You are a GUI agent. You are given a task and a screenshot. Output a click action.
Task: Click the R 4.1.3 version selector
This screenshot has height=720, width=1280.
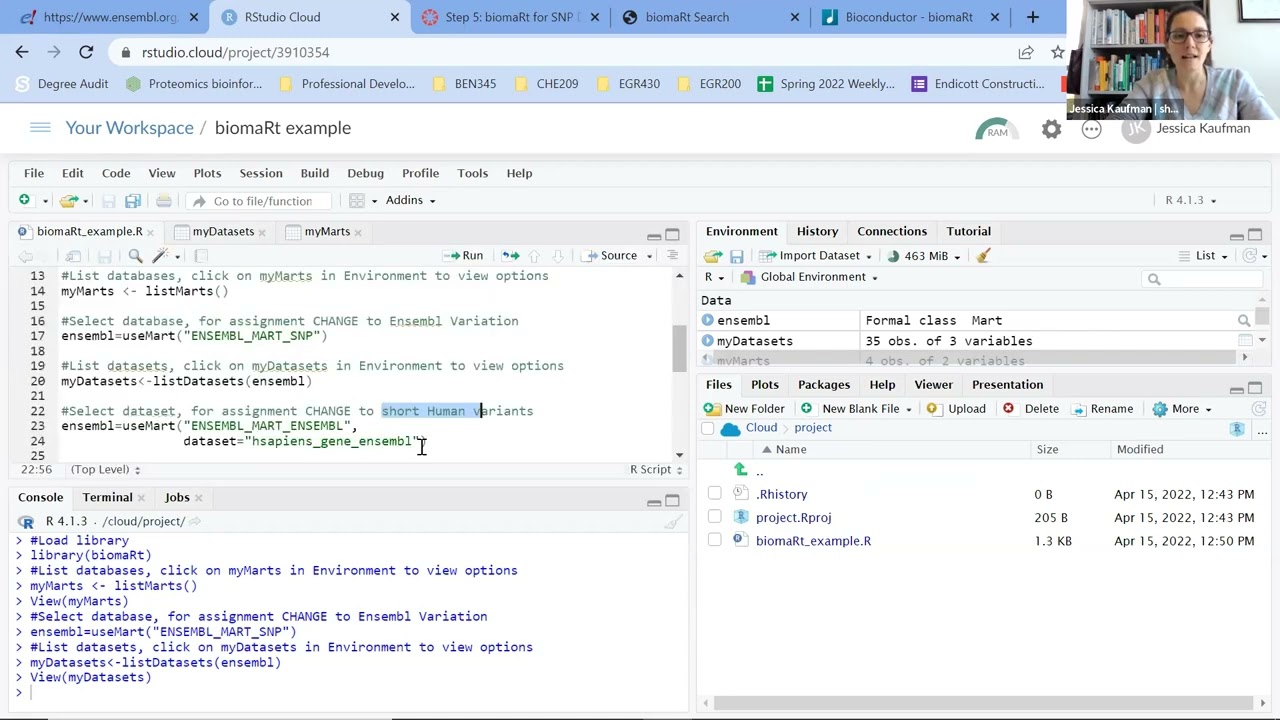pos(1190,200)
